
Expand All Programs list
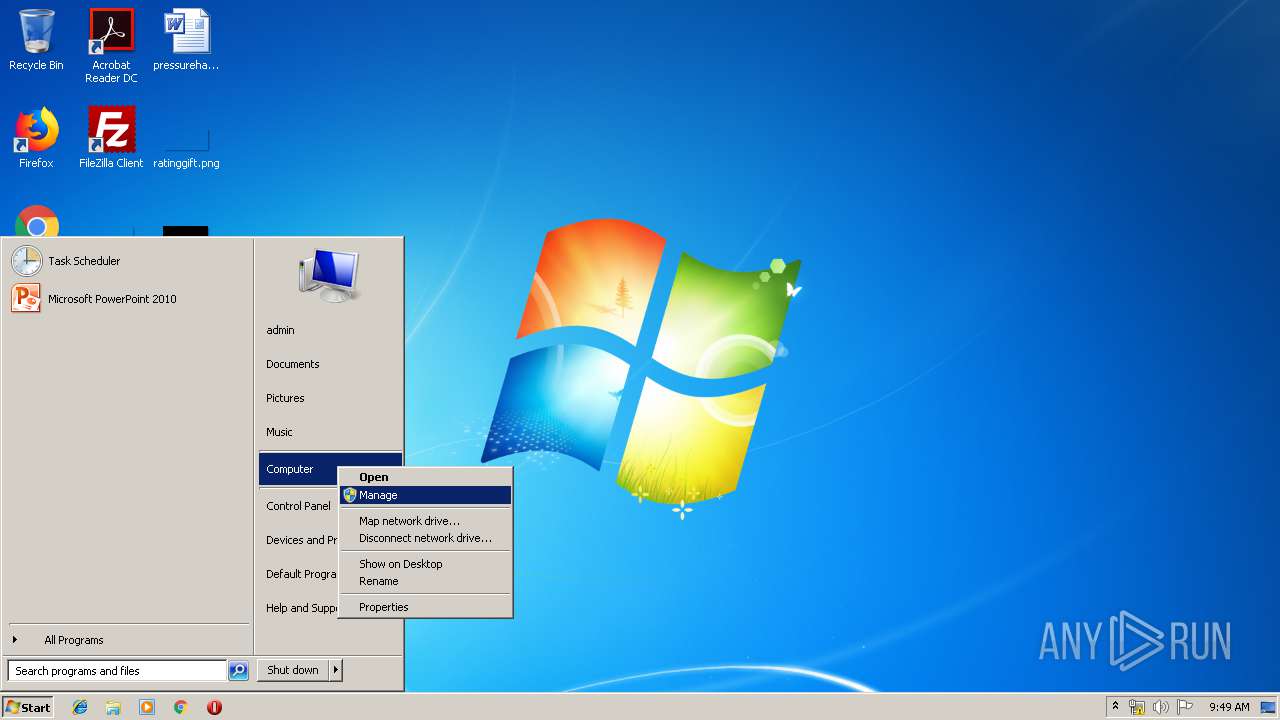[x=127, y=640]
